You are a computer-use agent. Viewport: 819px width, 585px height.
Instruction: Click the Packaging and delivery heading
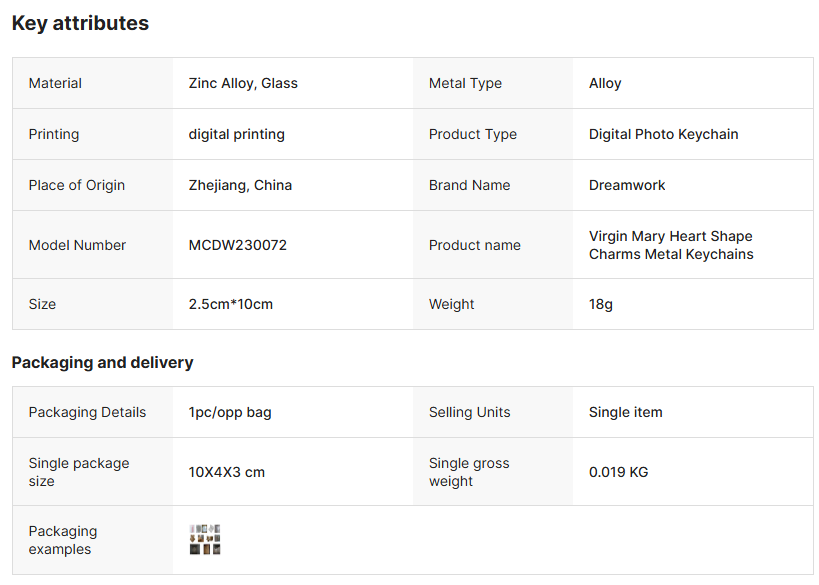[x=102, y=362]
